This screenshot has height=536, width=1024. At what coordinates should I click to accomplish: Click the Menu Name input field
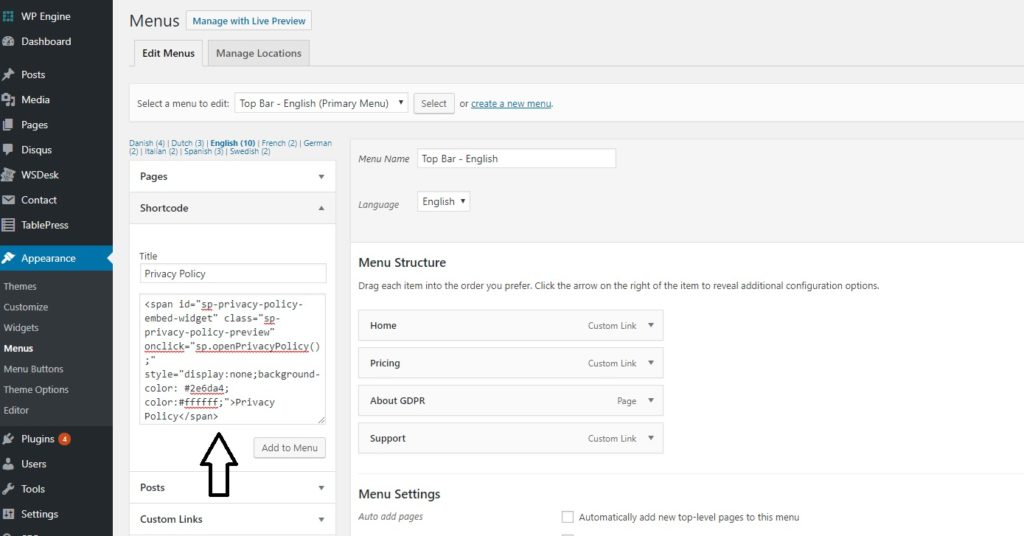(516, 159)
